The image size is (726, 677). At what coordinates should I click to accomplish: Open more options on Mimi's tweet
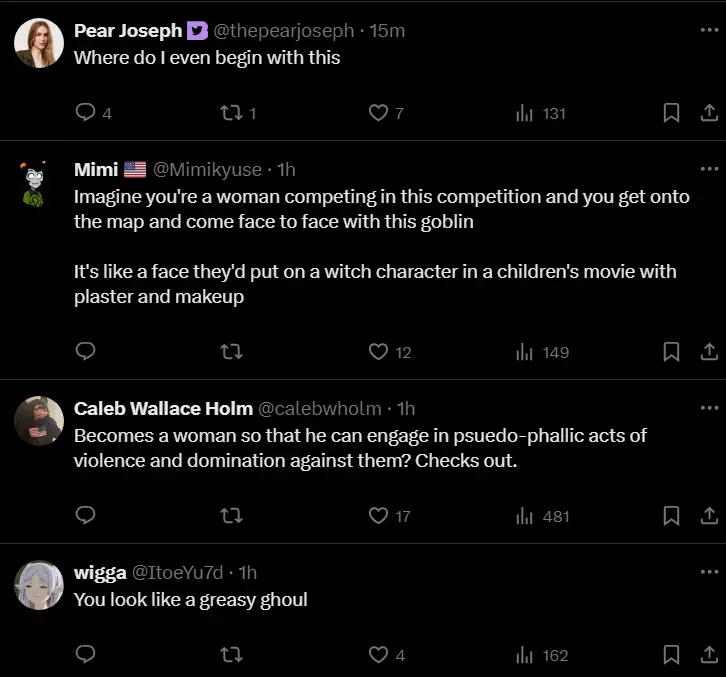[x=709, y=169]
